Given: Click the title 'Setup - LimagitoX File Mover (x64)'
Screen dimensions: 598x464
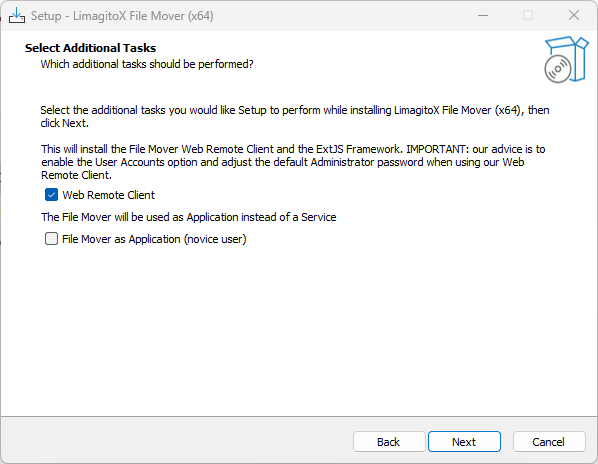Looking at the screenshot, I should pos(122,16).
